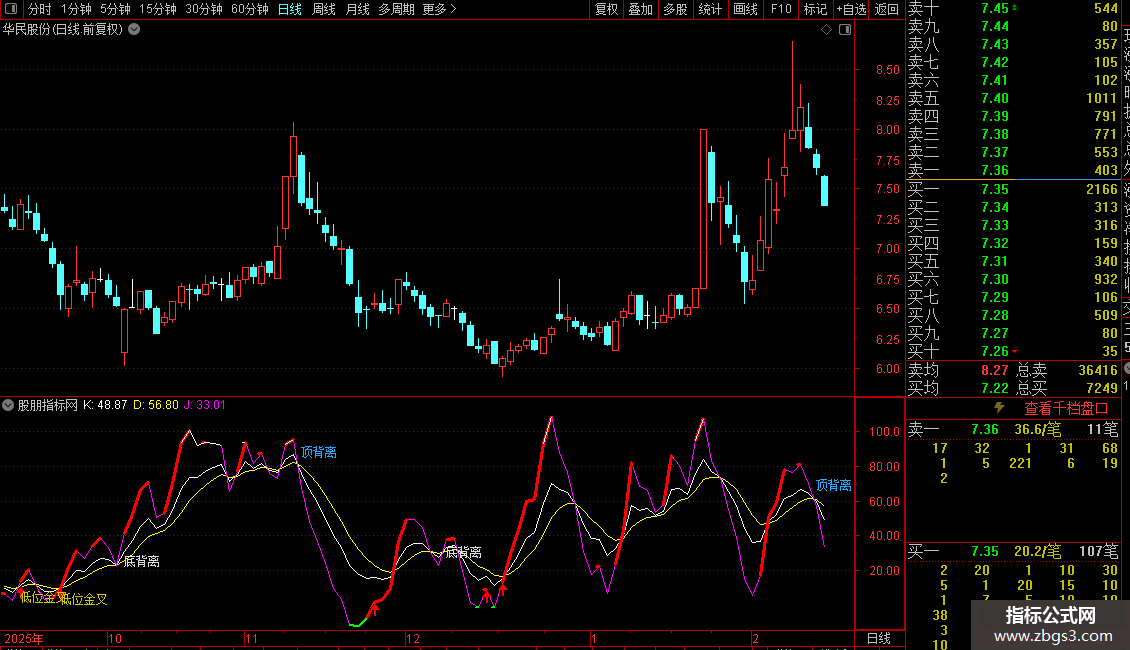Image resolution: width=1130 pixels, height=650 pixels.
Task: Select the 买五 price 7.31 row
Action: [1013, 262]
